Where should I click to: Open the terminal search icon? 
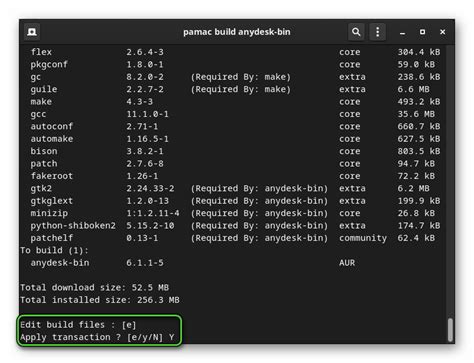(x=356, y=32)
